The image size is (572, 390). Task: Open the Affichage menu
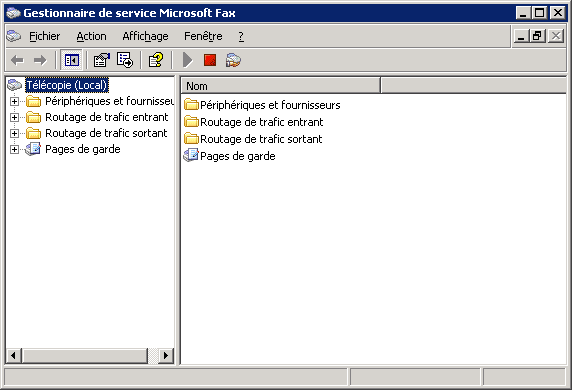click(x=145, y=36)
